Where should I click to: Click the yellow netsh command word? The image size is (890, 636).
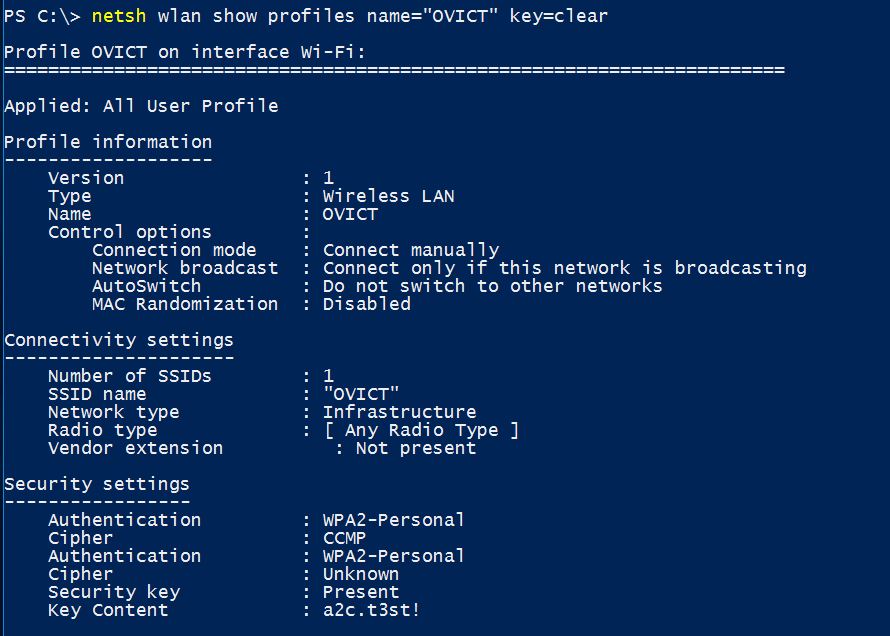pyautogui.click(x=119, y=15)
